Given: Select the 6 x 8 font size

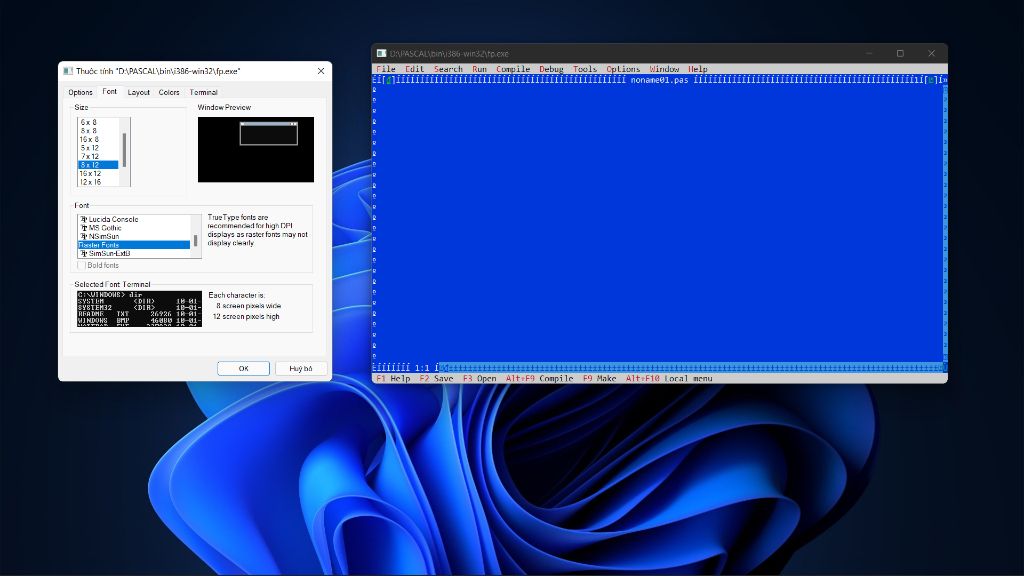Looking at the screenshot, I should coord(98,122).
